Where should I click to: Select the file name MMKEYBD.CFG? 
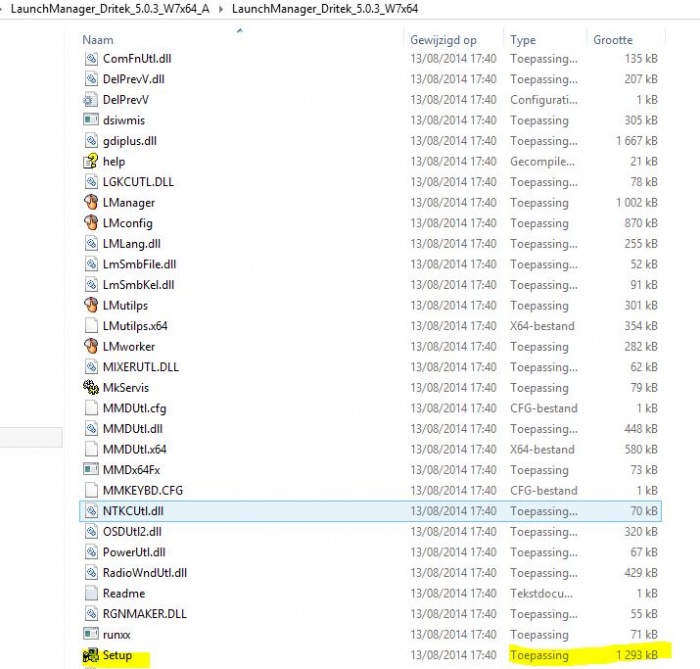tap(143, 490)
